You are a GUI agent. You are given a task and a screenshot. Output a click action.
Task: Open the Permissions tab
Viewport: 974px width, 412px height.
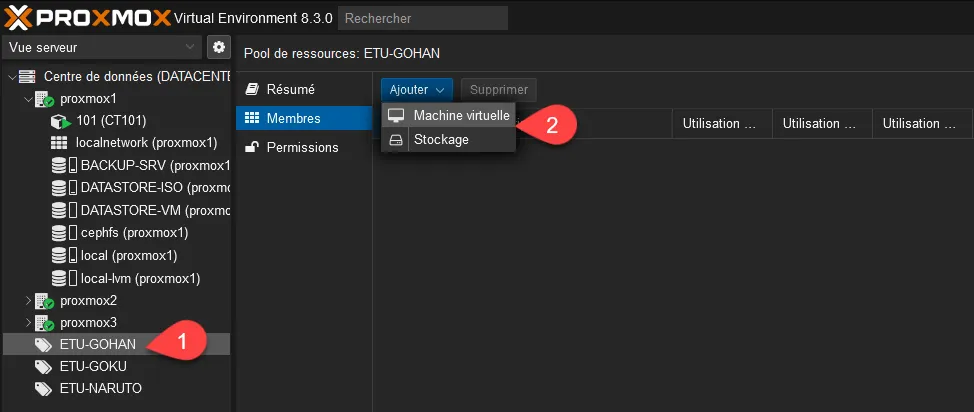coord(302,147)
